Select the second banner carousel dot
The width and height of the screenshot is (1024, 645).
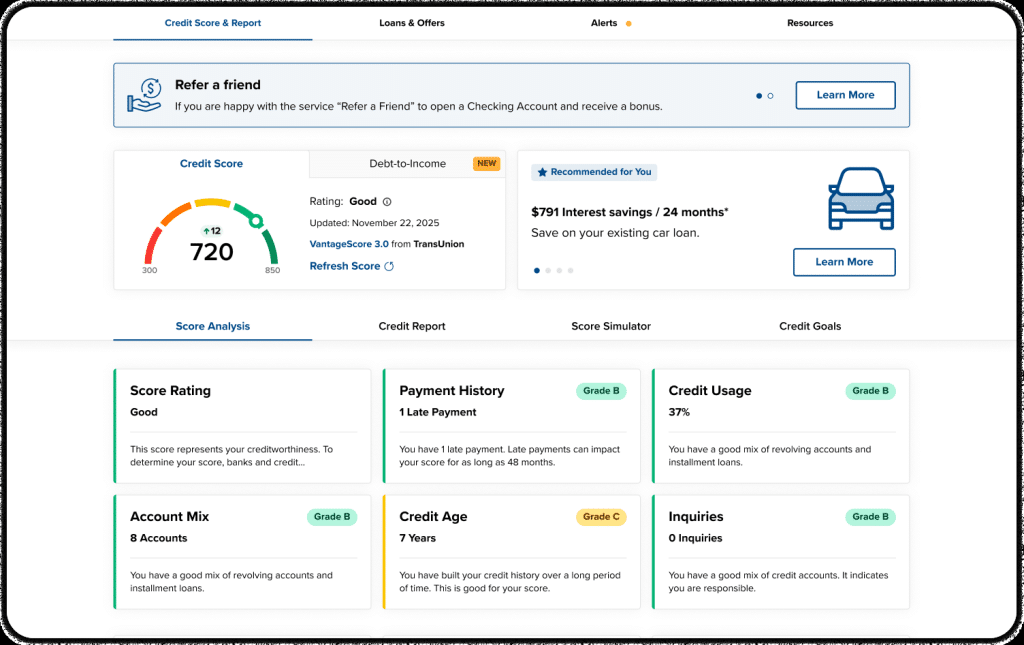(770, 96)
